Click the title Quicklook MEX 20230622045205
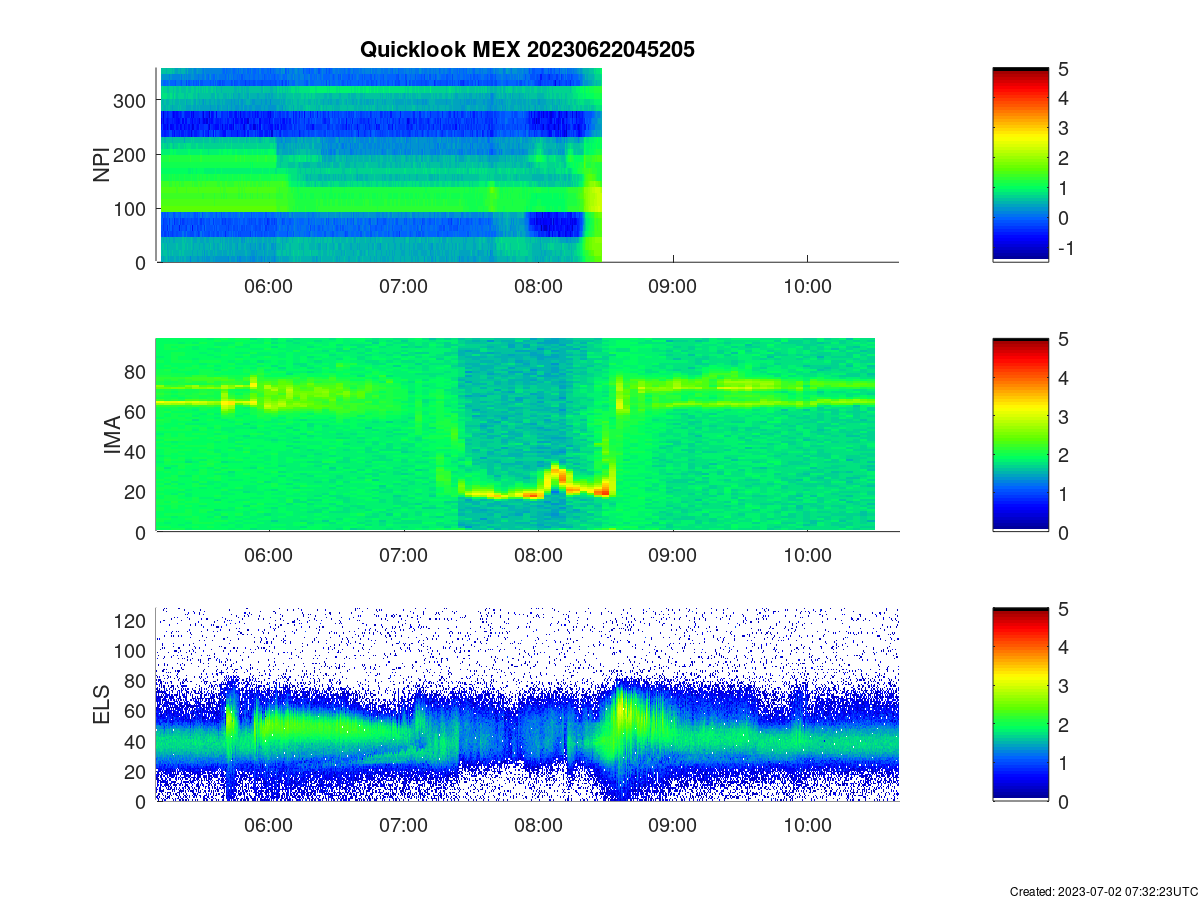The width and height of the screenshot is (1200, 900). pos(527,48)
